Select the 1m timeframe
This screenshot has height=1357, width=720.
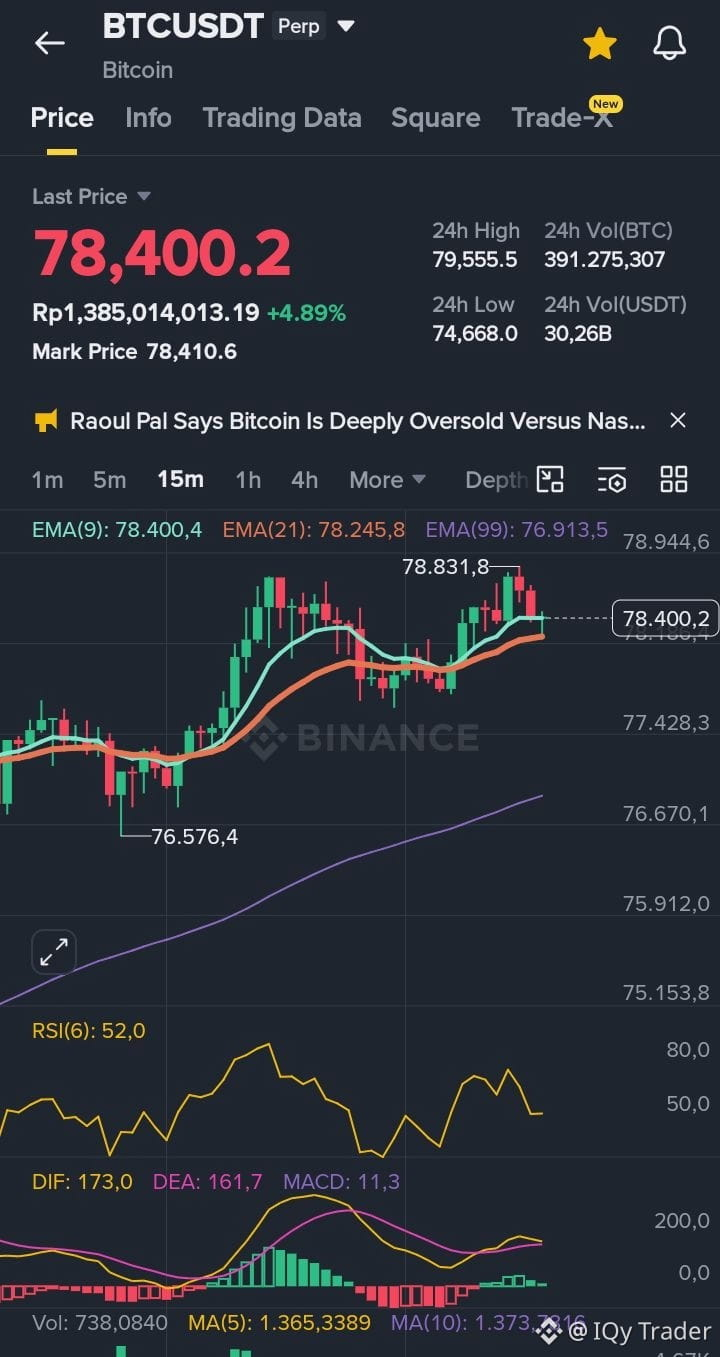pos(47,480)
